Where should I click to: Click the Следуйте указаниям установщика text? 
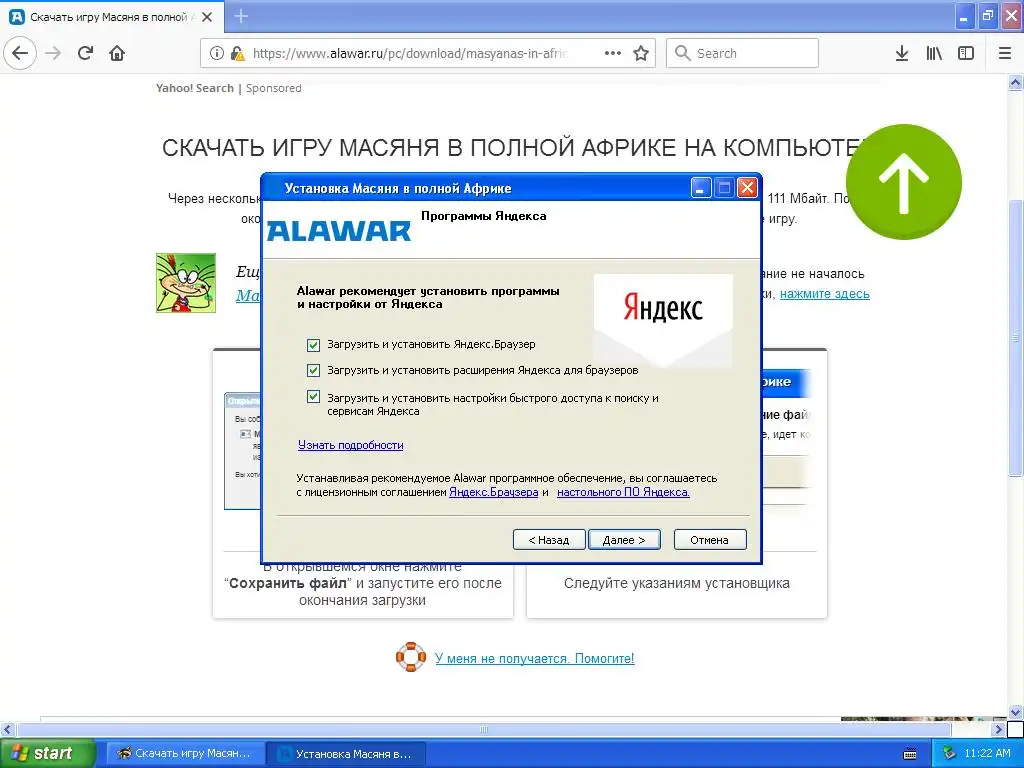point(677,583)
